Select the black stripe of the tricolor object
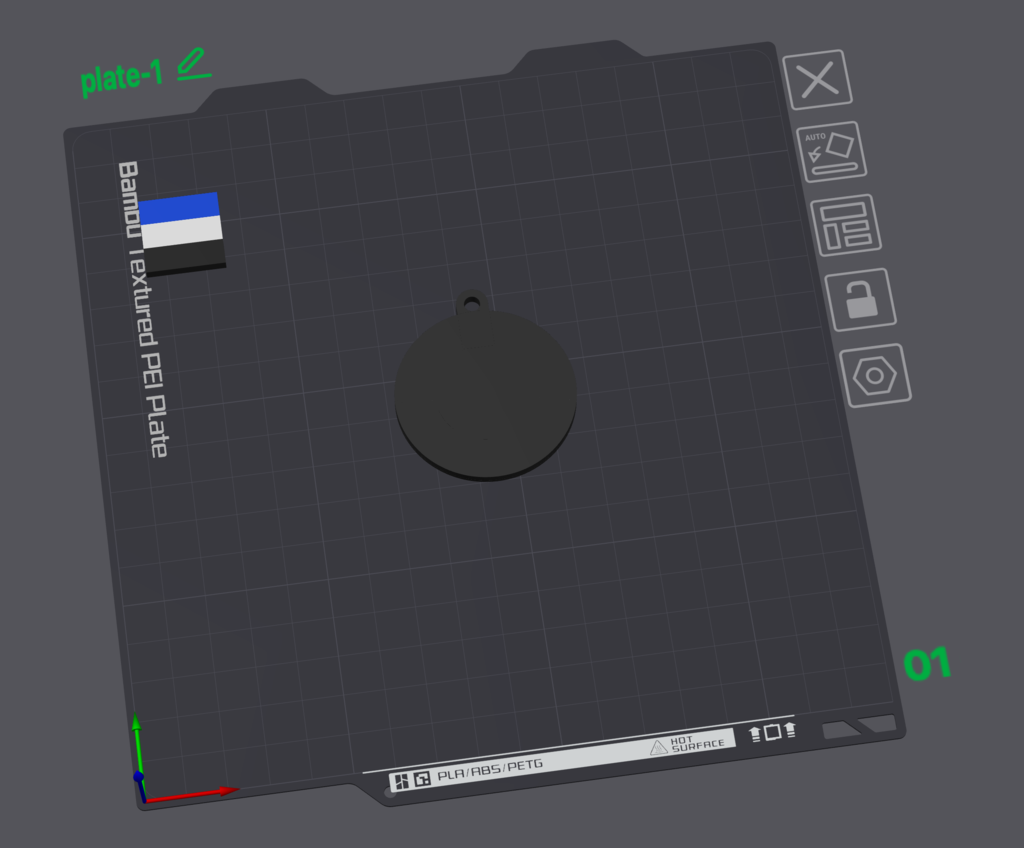The height and width of the screenshot is (848, 1024). coord(184,256)
